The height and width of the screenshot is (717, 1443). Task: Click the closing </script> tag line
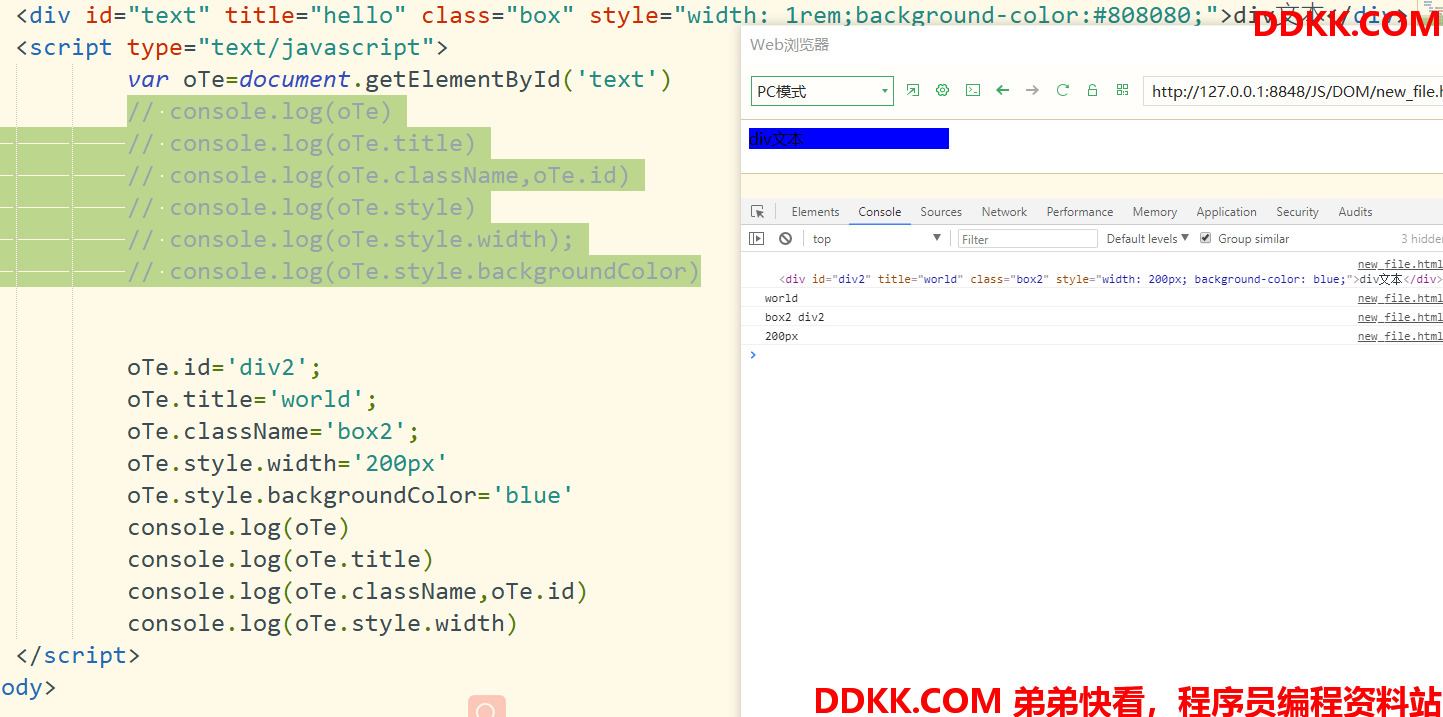point(78,655)
